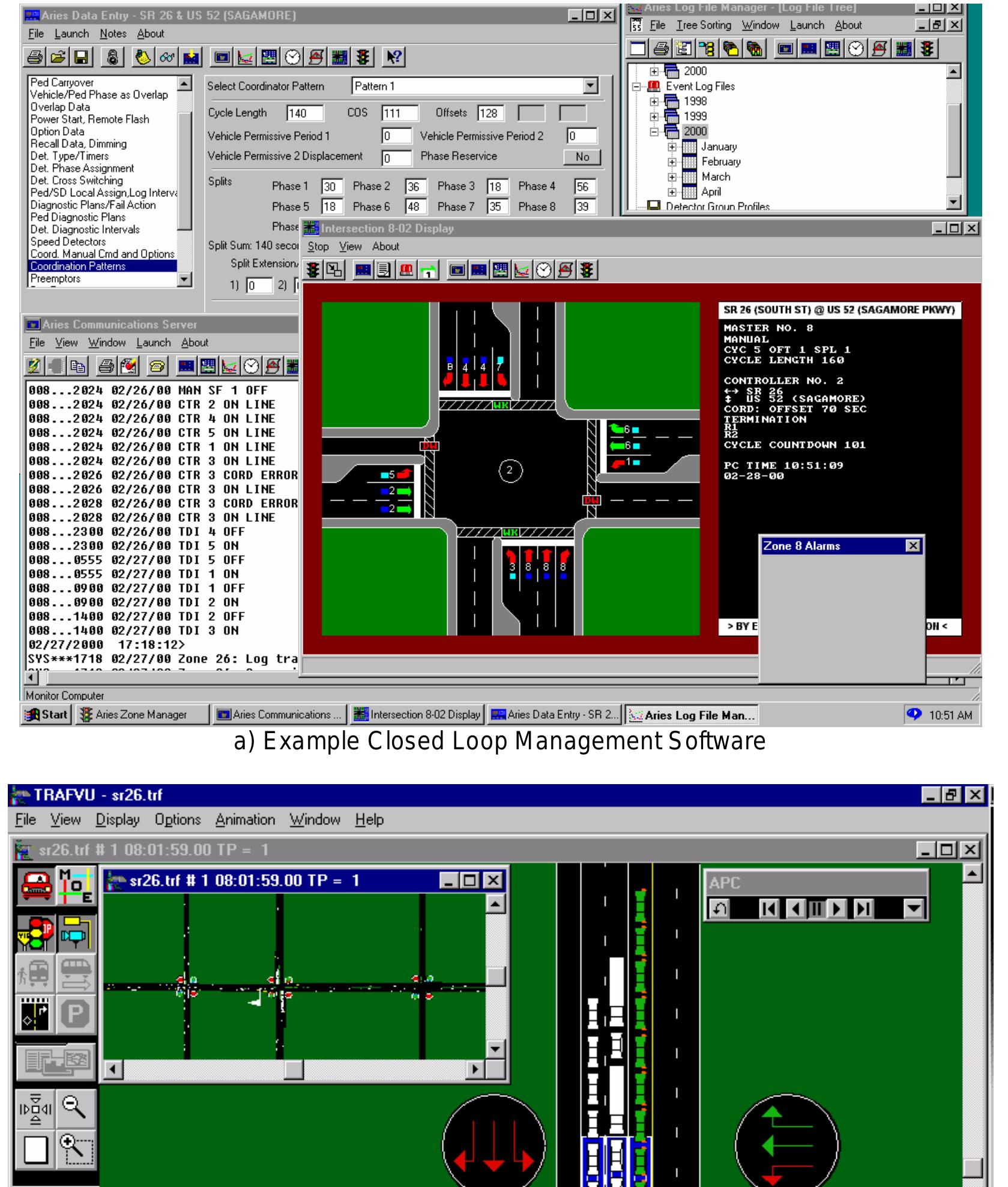Click the detector camera icon in TRAFVU palette
The width and height of the screenshot is (1008, 1187).
click(76, 933)
